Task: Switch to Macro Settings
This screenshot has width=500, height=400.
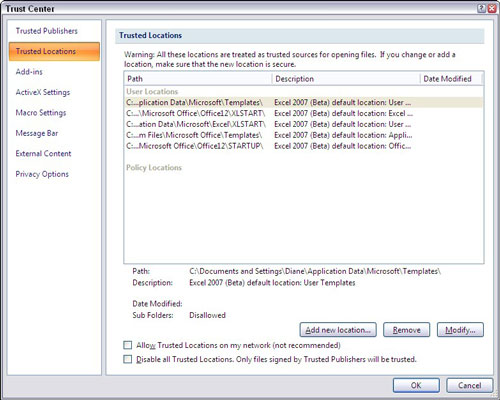Action: tap(41, 113)
